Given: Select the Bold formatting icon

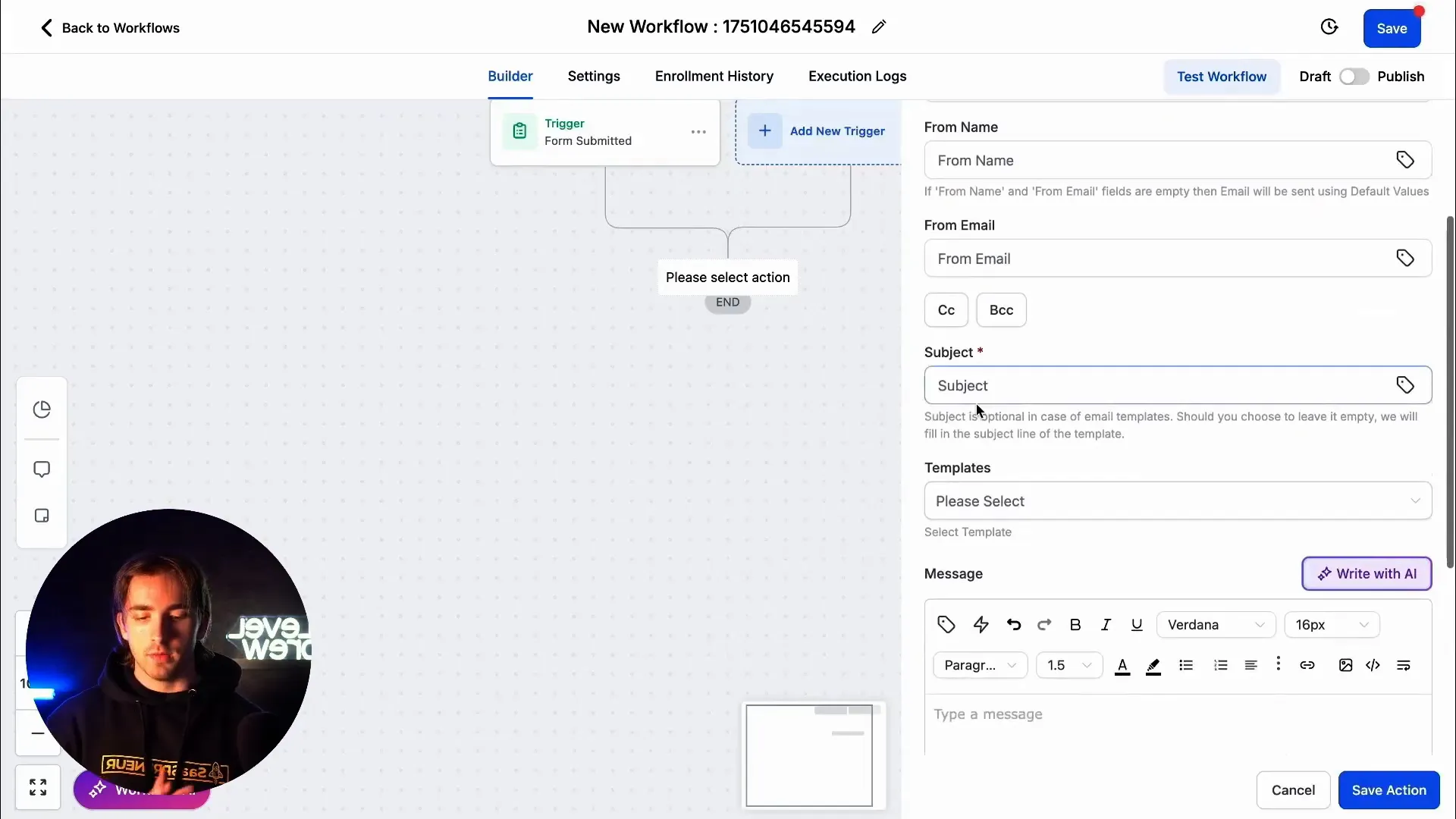Looking at the screenshot, I should [x=1075, y=624].
